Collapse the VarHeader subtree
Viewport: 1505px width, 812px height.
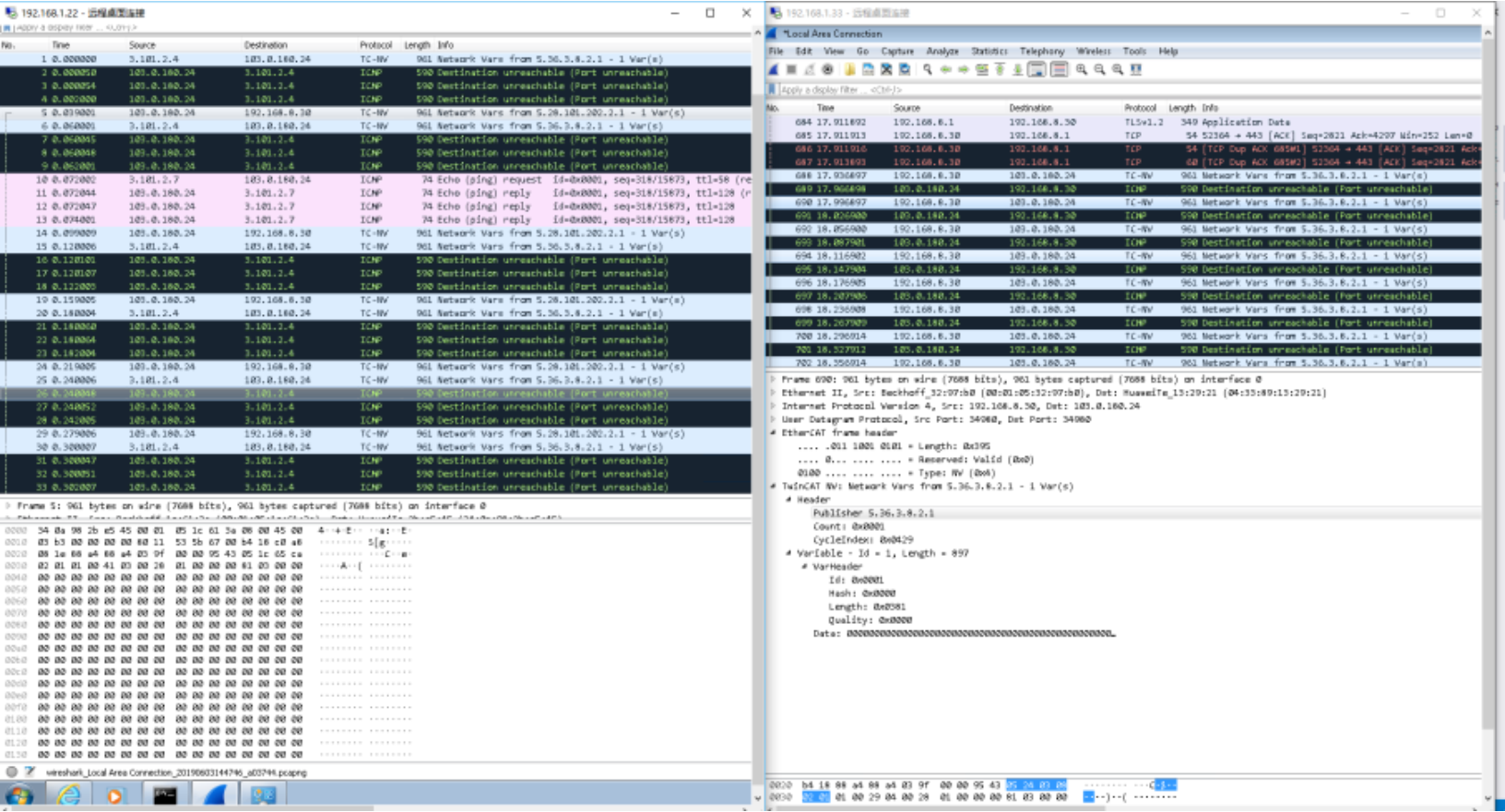click(804, 567)
